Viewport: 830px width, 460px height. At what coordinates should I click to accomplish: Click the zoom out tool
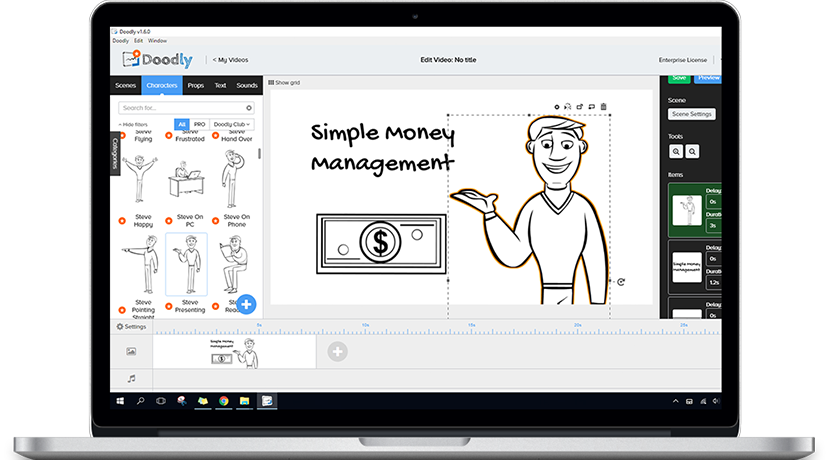click(692, 152)
